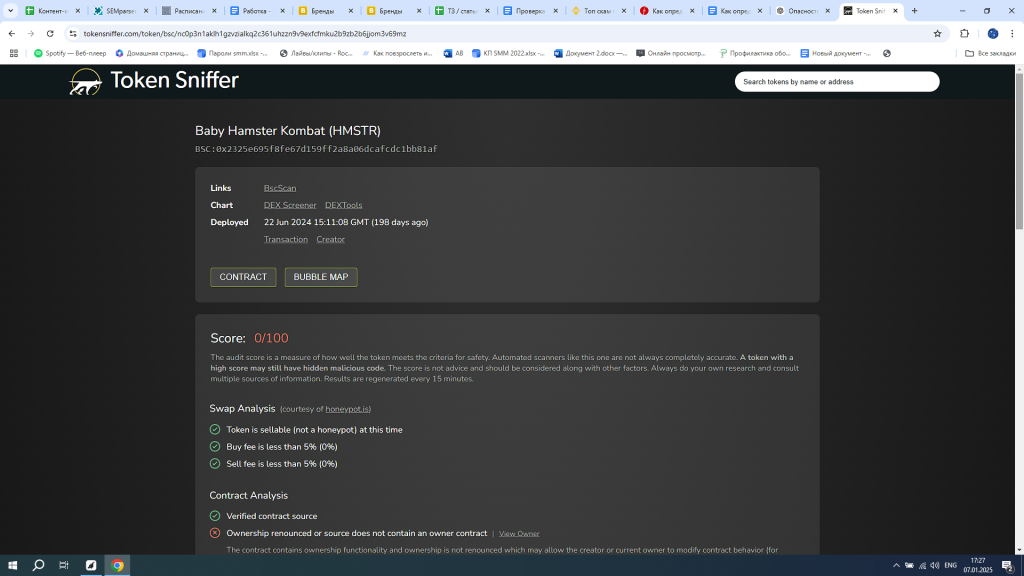Open the Документ 2.docx bookmark
Screen dimensions: 1024x576
pyautogui.click(x=590, y=54)
